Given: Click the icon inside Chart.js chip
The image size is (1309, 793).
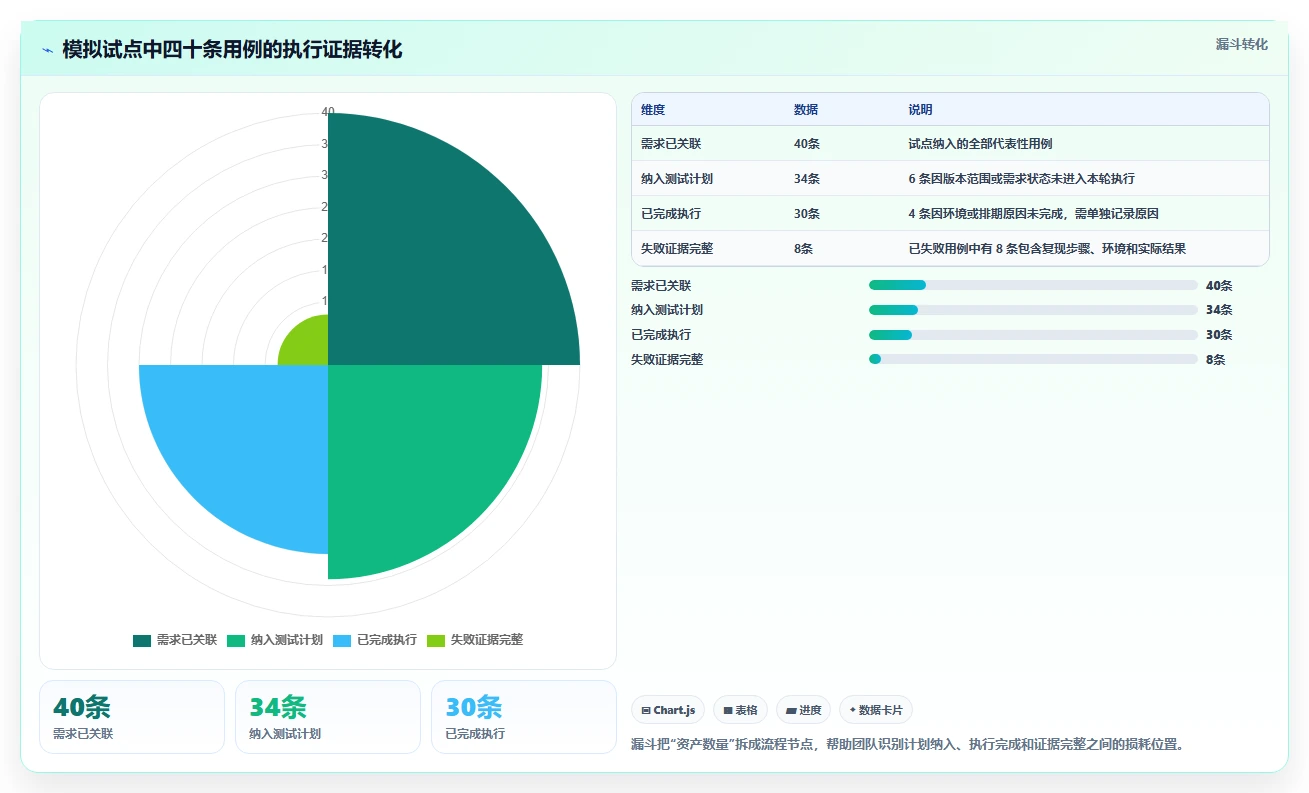Looking at the screenshot, I should click(646, 710).
